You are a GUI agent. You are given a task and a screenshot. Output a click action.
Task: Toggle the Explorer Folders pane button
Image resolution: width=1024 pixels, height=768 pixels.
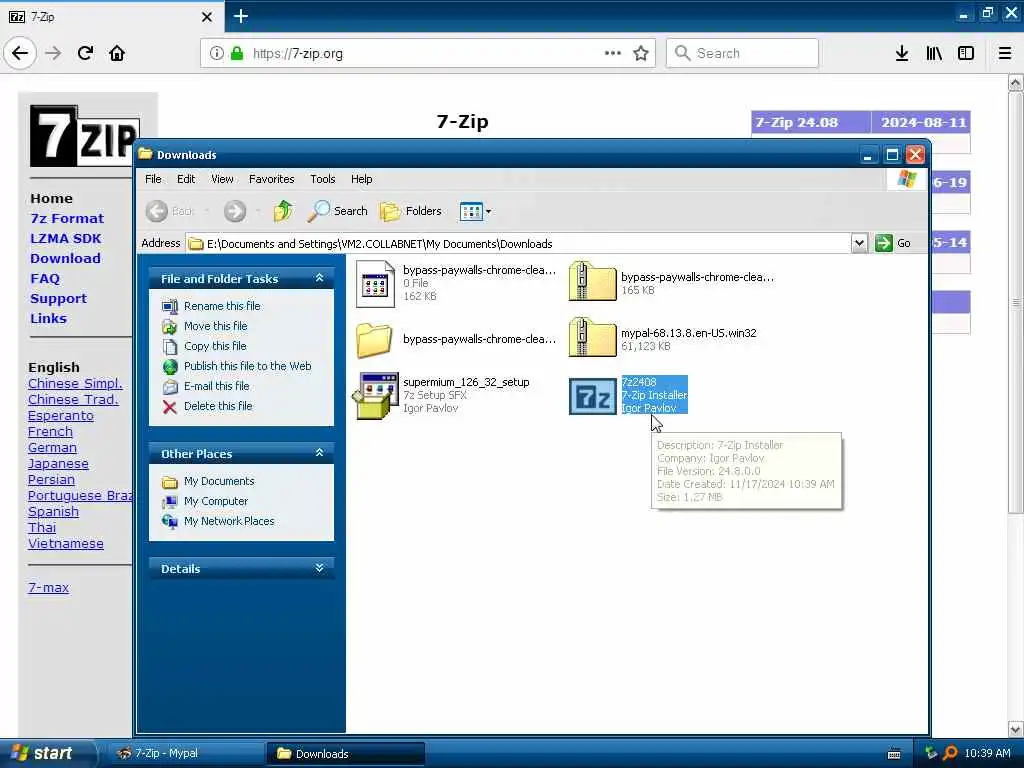tap(411, 211)
